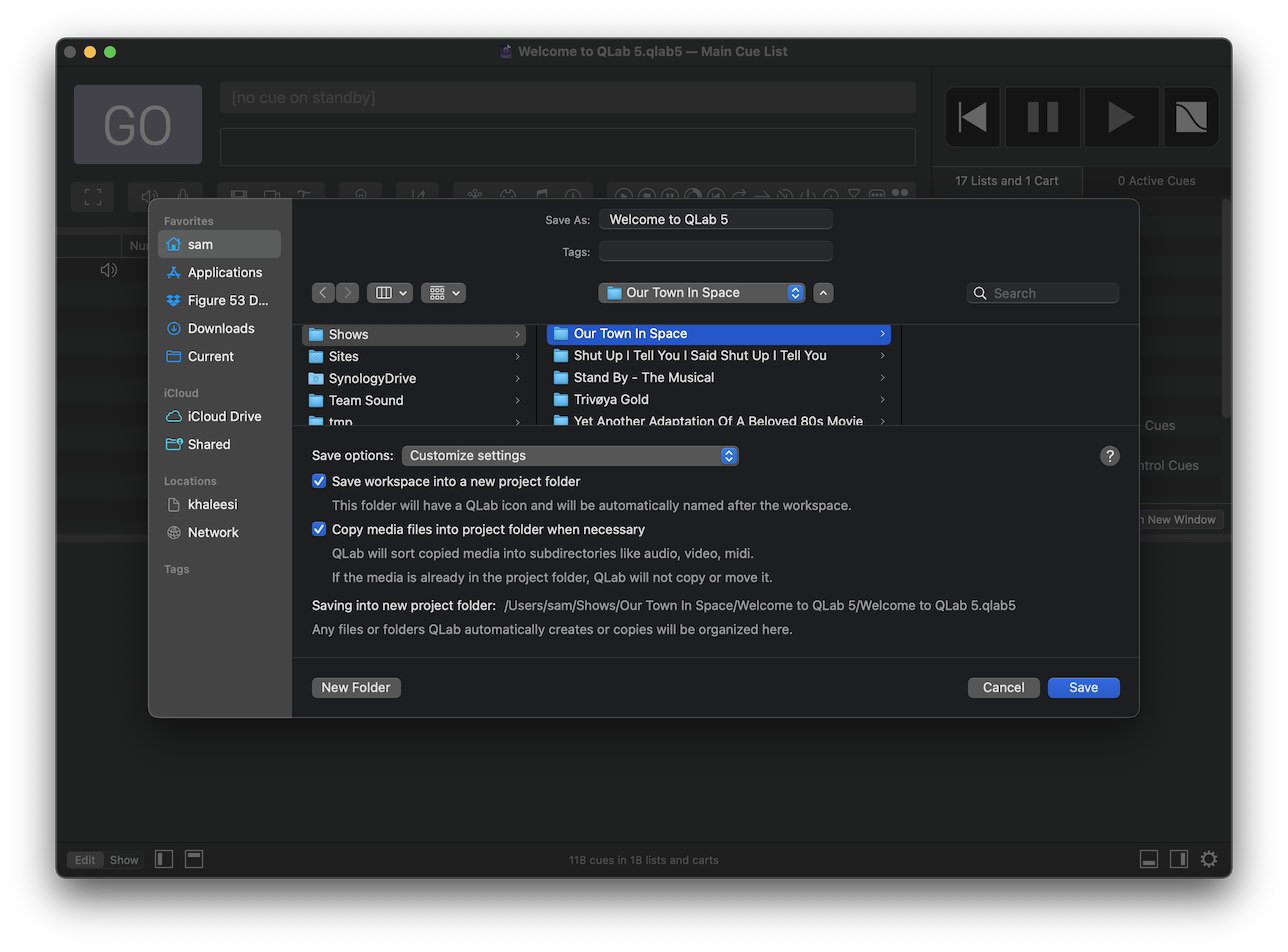Add a Mic cue from the toolbar

181,196
